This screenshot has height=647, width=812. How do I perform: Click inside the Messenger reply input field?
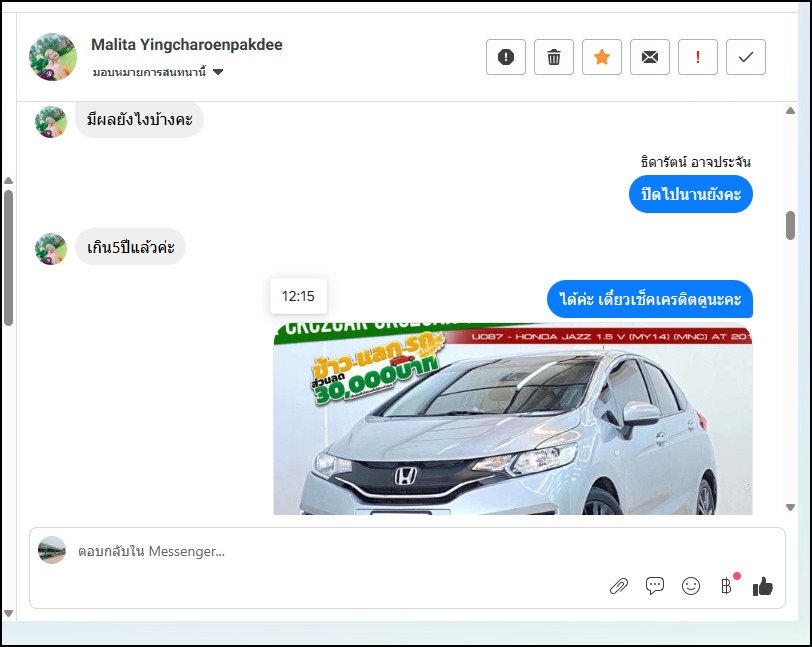407,551
